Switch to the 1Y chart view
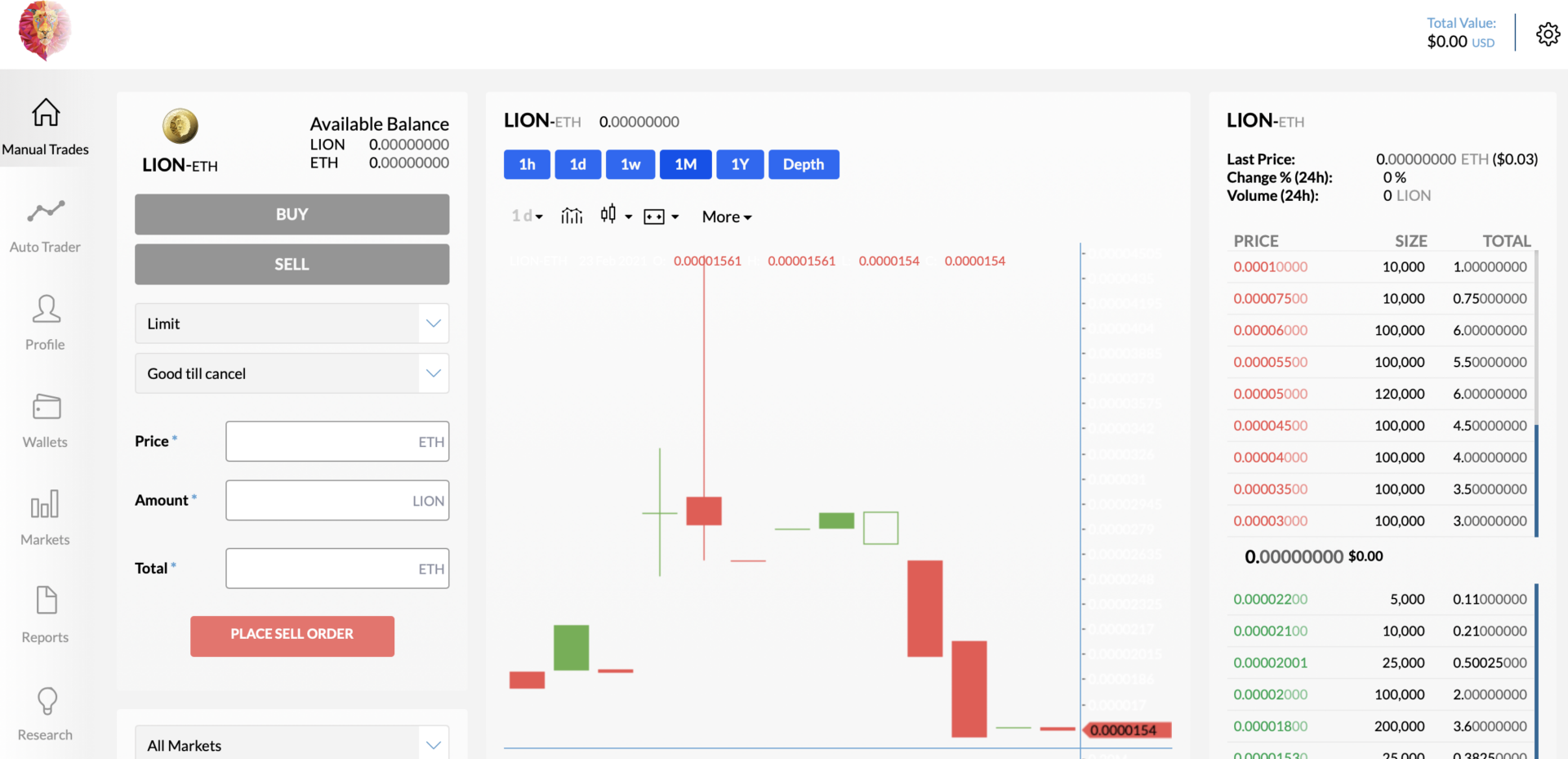The image size is (1568, 759). (x=740, y=164)
